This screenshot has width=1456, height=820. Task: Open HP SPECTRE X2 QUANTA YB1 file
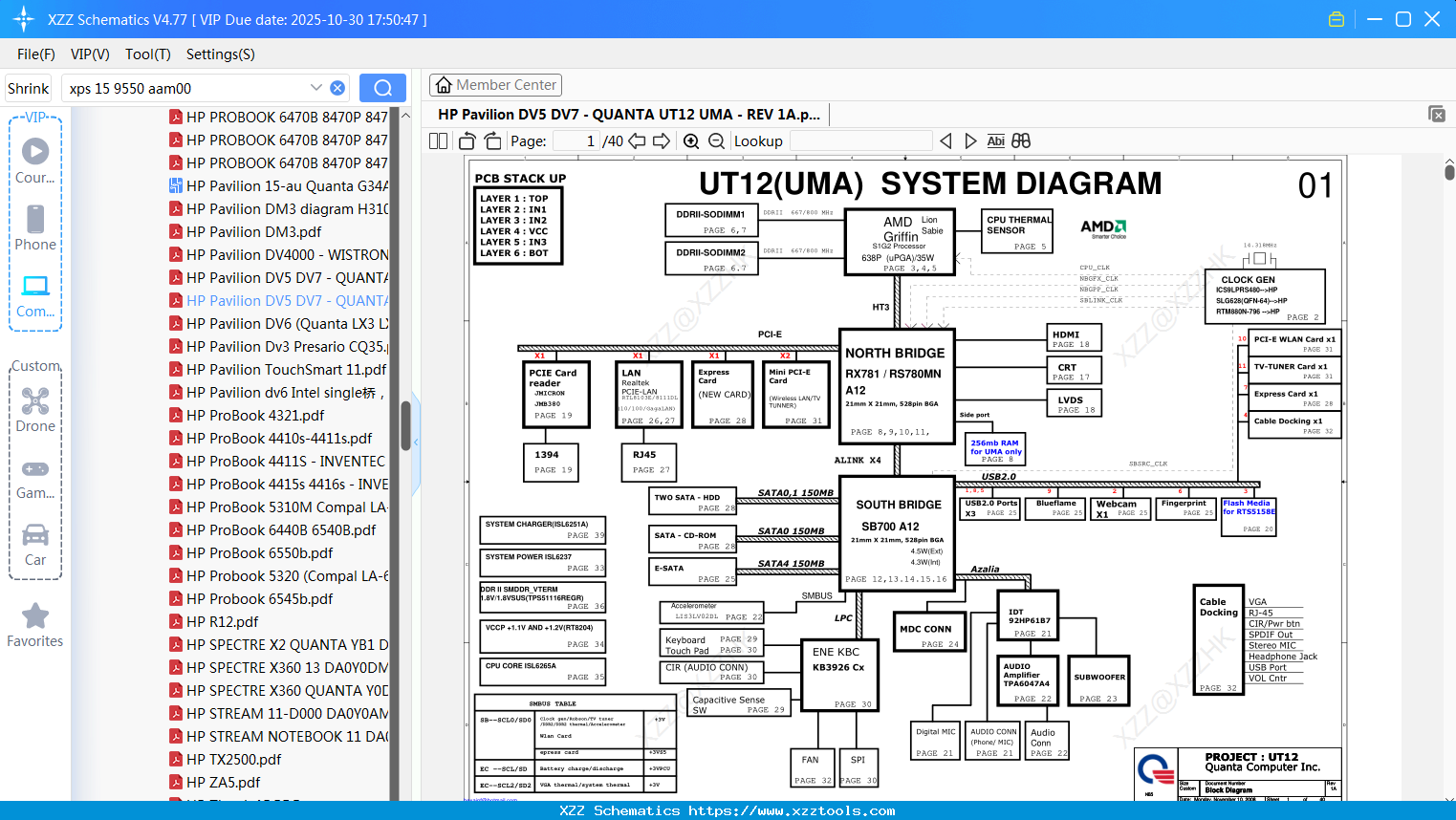pos(278,644)
